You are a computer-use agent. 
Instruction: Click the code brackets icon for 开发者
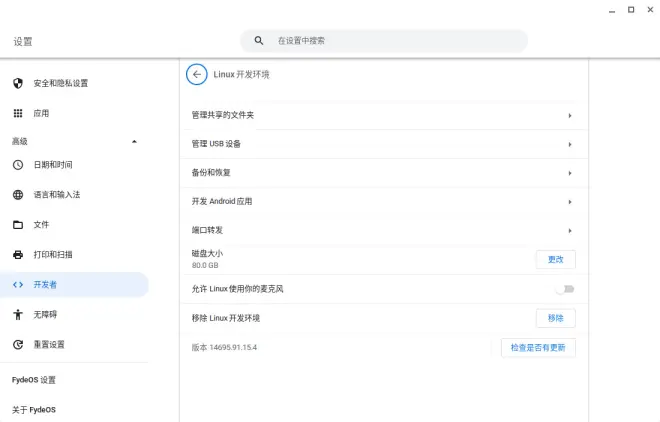pyautogui.click(x=18, y=284)
